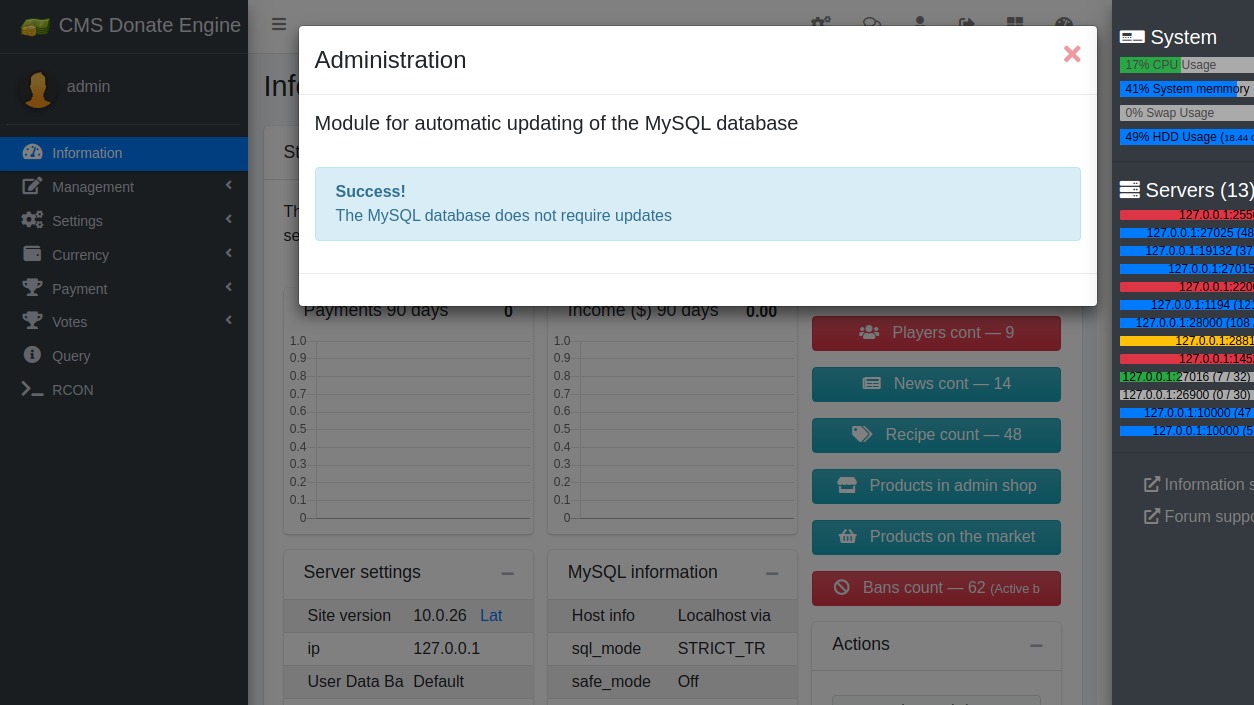
Task: Collapse the MySQL information panel
Action: coord(772,573)
